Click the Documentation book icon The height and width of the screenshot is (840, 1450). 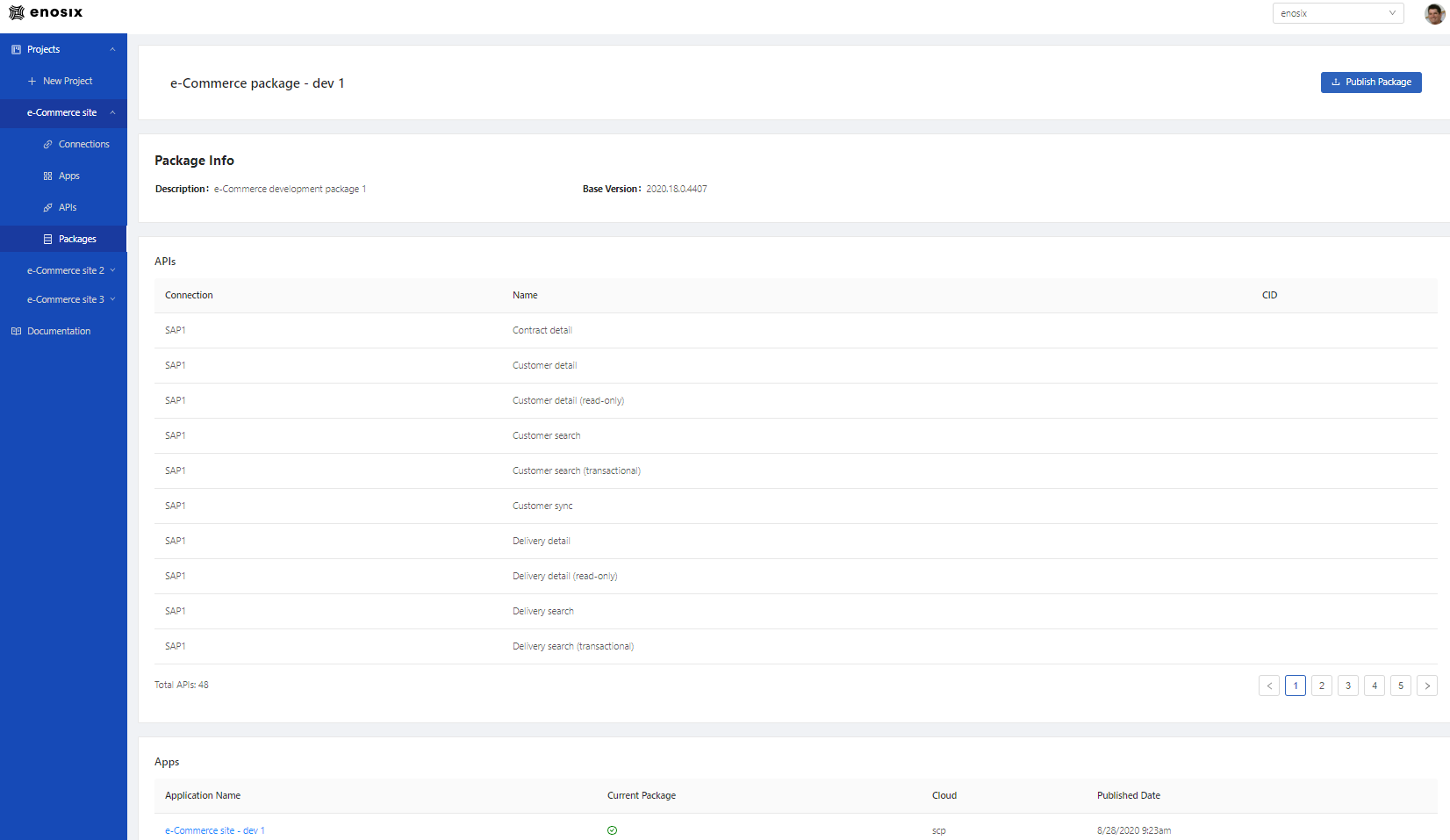pyautogui.click(x=16, y=331)
